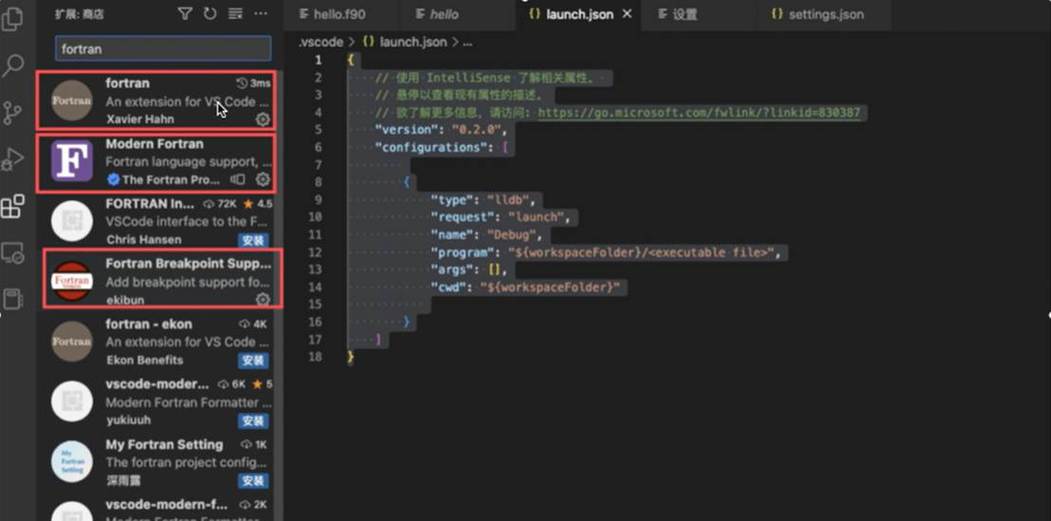Open the go.microsoft.com fwlink URL
This screenshot has height=521, width=1051.
point(698,112)
